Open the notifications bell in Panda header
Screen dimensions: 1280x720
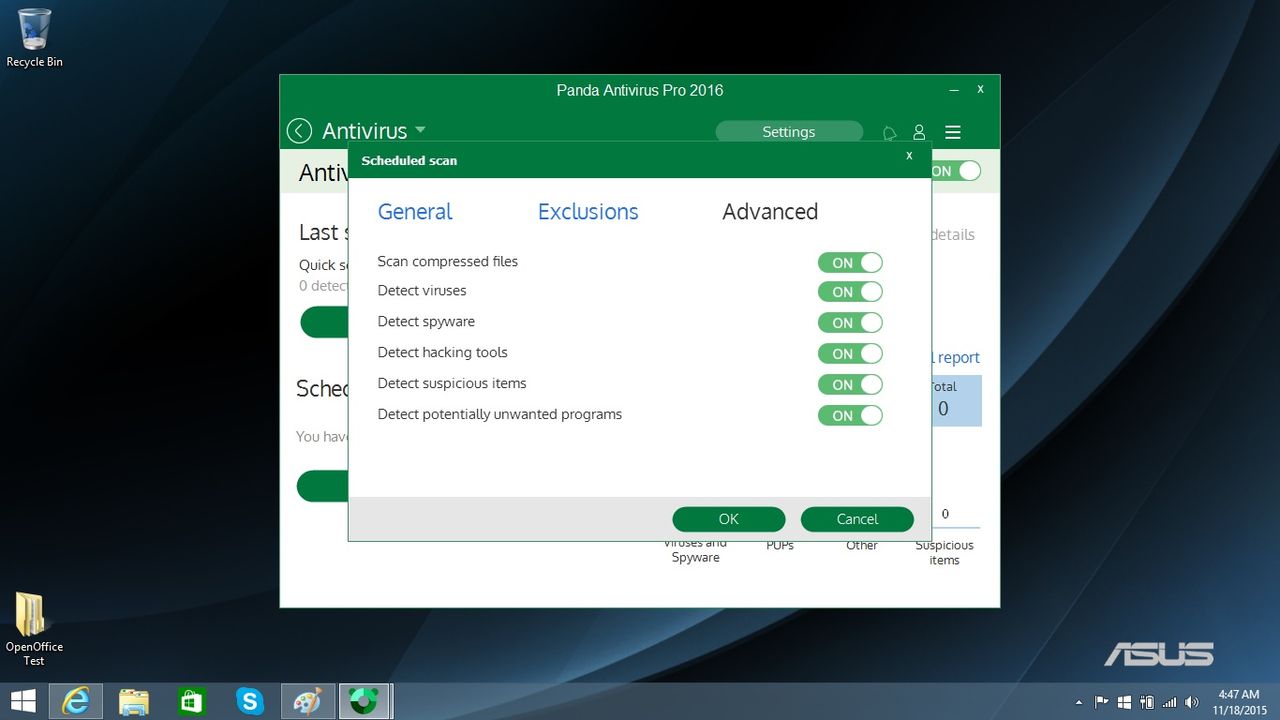[889, 132]
